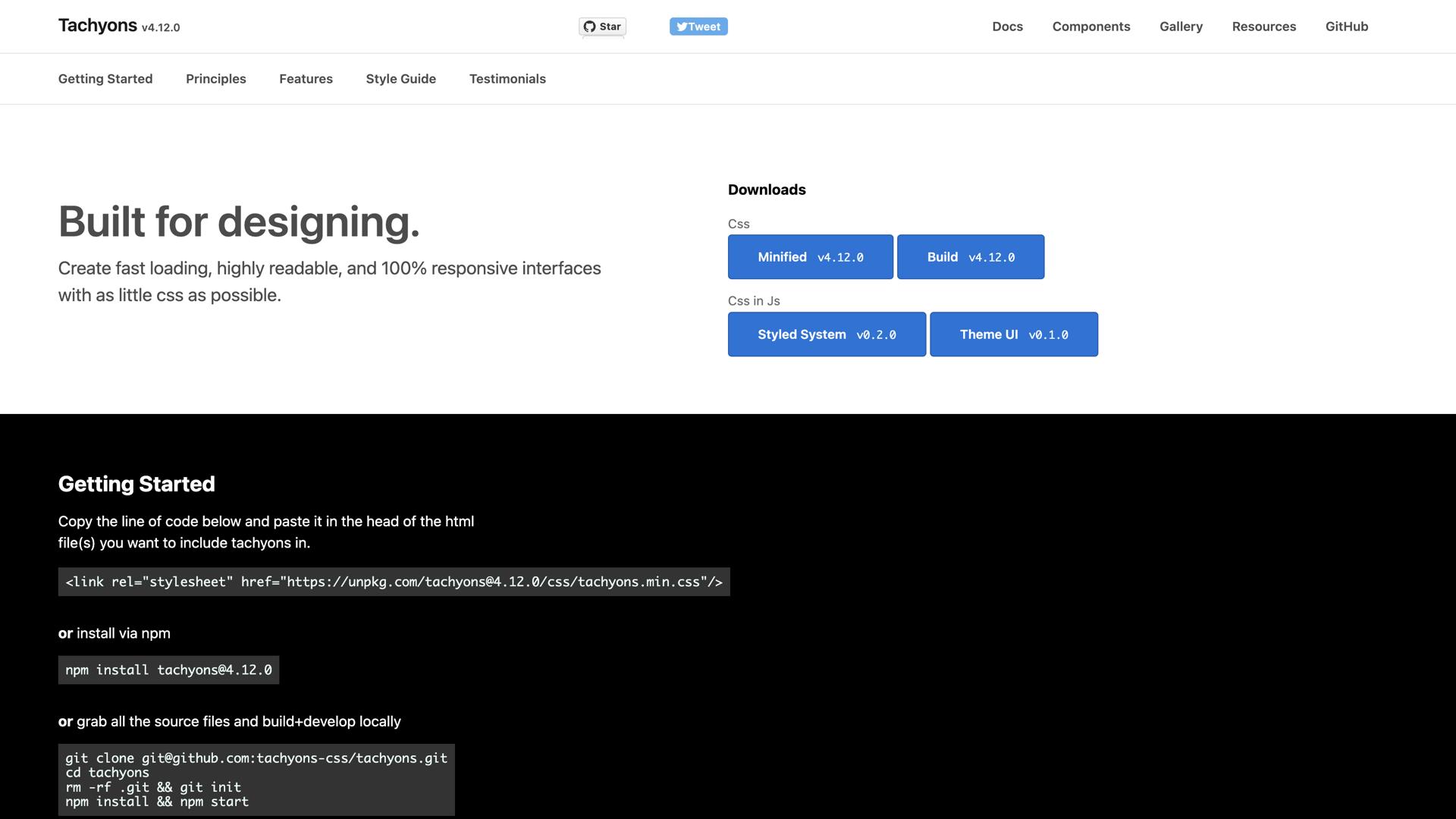Open the Resources page
1456x819 pixels.
coord(1263,26)
